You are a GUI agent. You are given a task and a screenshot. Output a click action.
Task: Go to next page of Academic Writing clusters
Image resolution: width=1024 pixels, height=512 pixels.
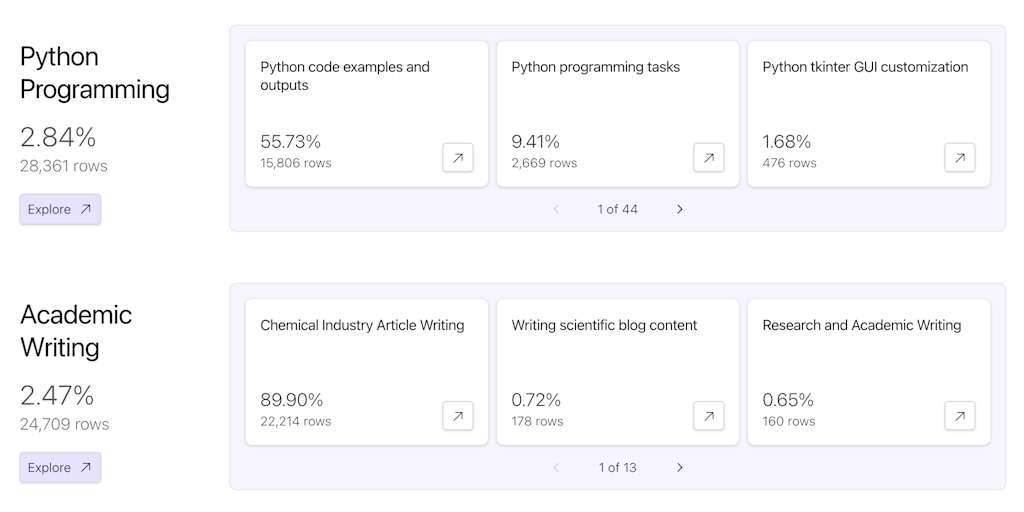tap(680, 467)
